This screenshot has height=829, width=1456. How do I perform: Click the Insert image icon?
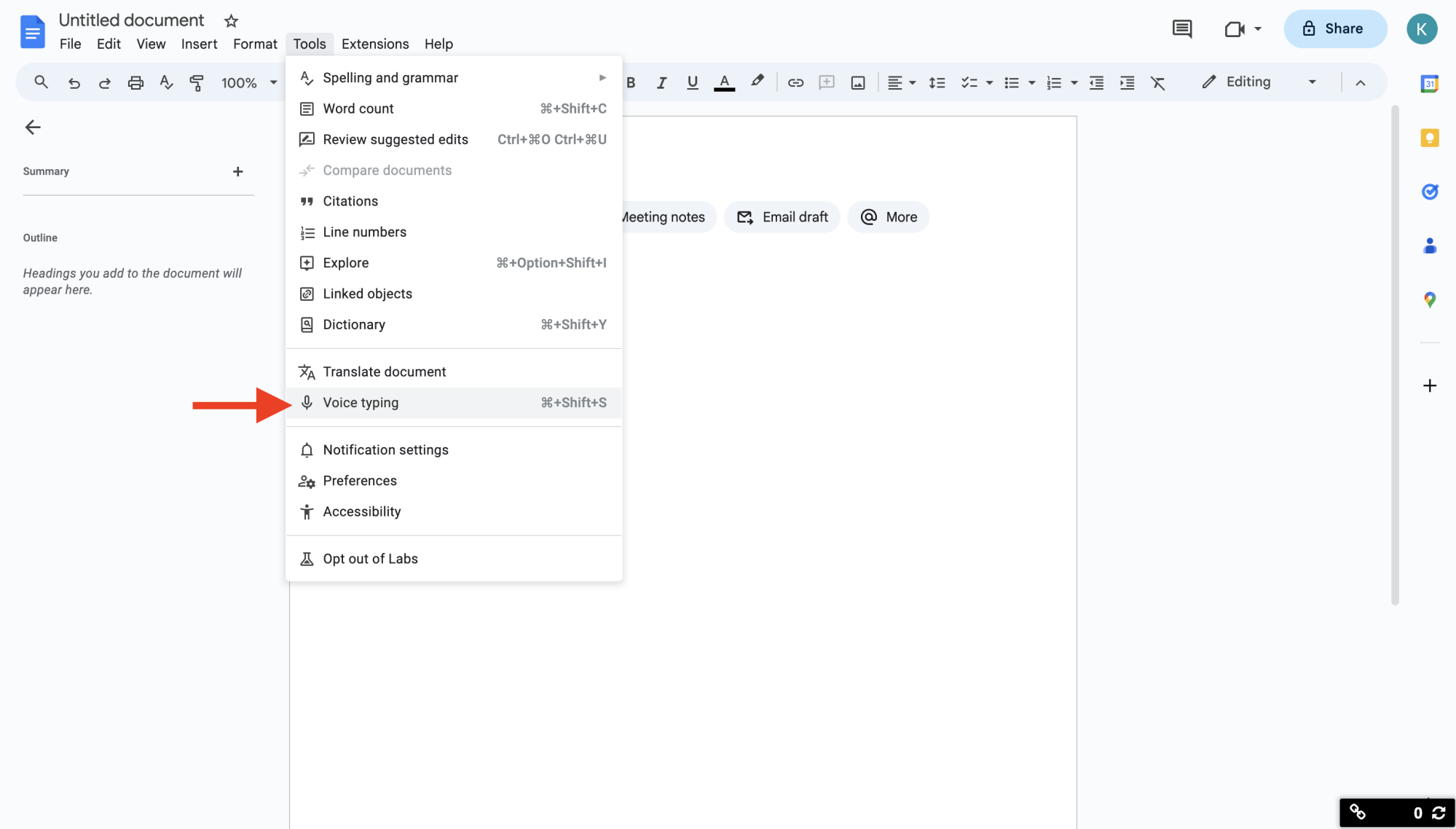pos(857,82)
